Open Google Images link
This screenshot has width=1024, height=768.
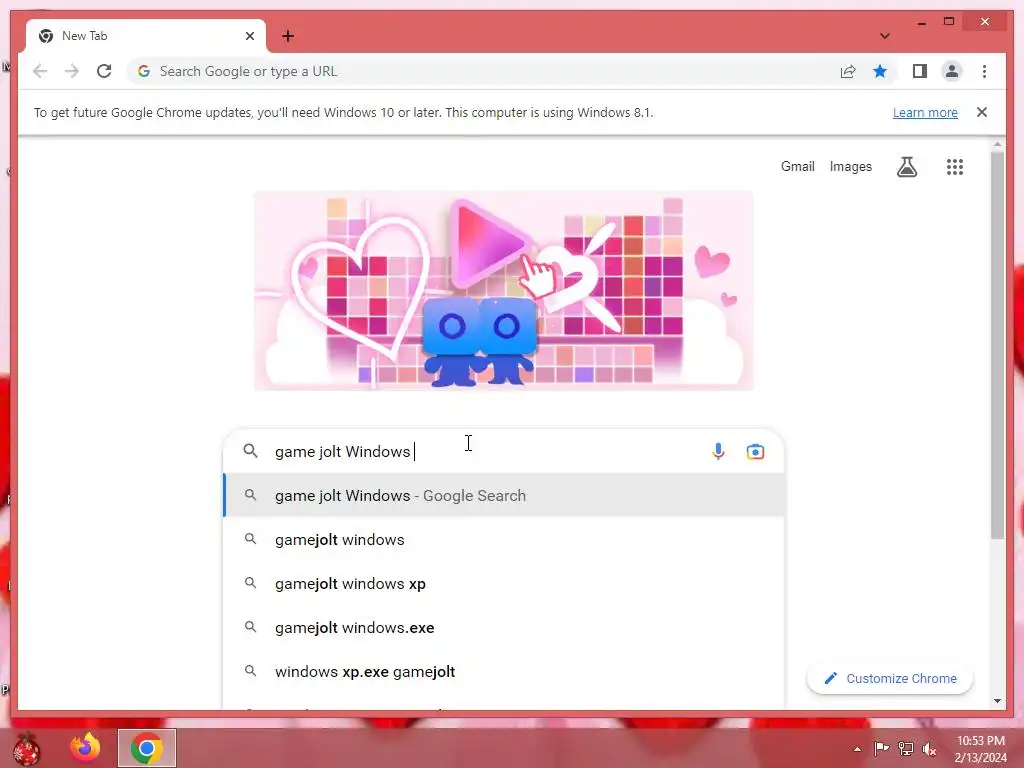click(x=850, y=167)
